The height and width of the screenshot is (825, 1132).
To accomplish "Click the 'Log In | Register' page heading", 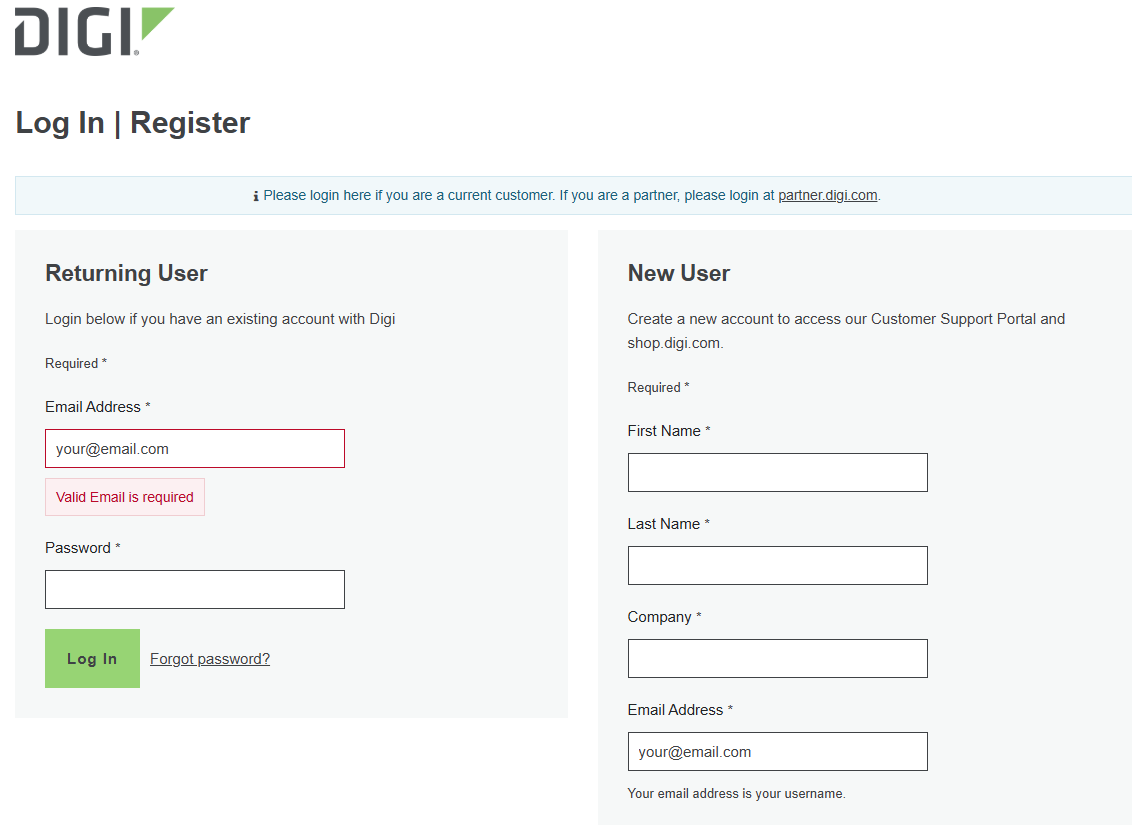I will point(133,123).
